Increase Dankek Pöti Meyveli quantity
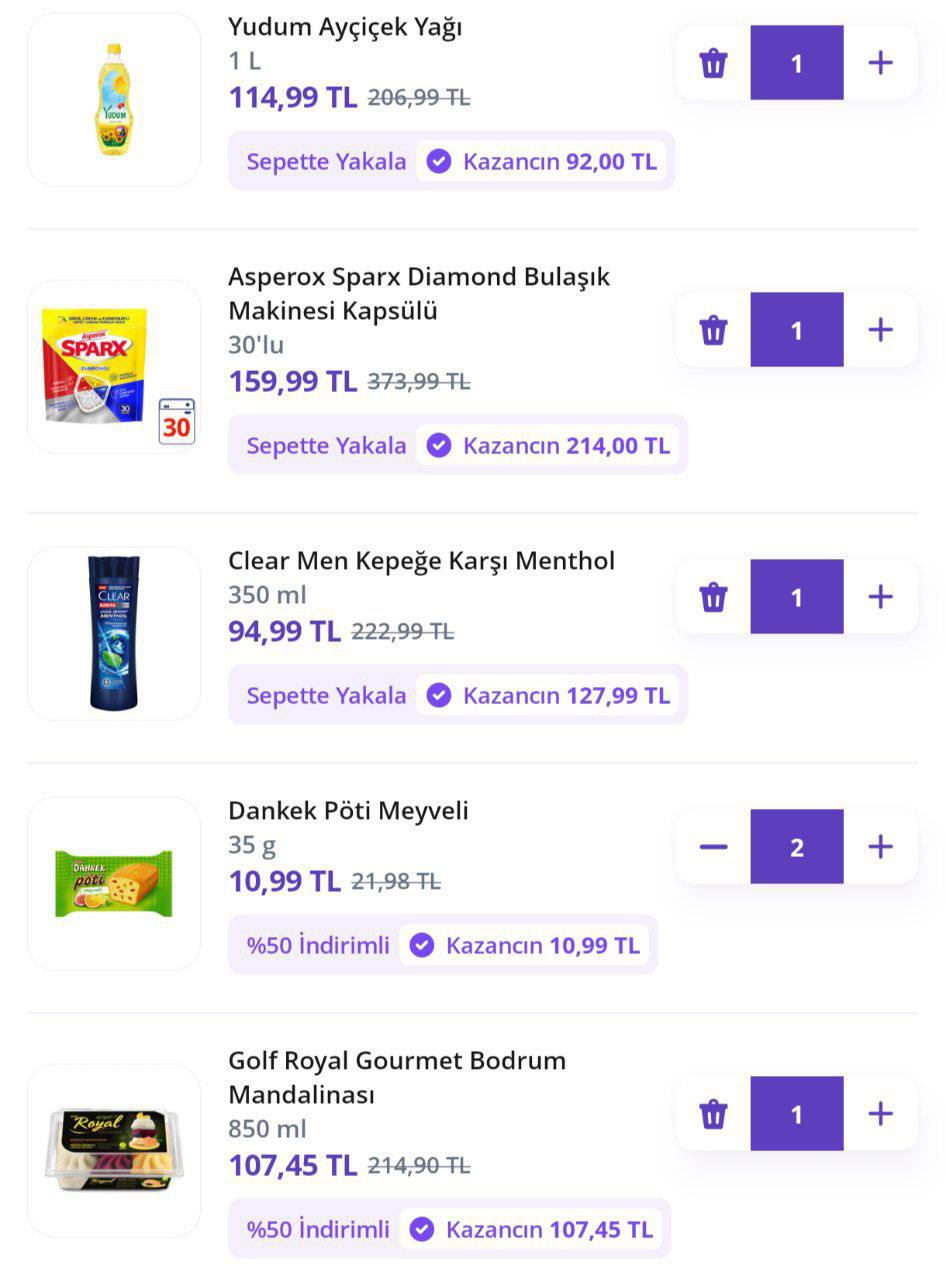This screenshot has height=1280, width=946. coord(880,847)
